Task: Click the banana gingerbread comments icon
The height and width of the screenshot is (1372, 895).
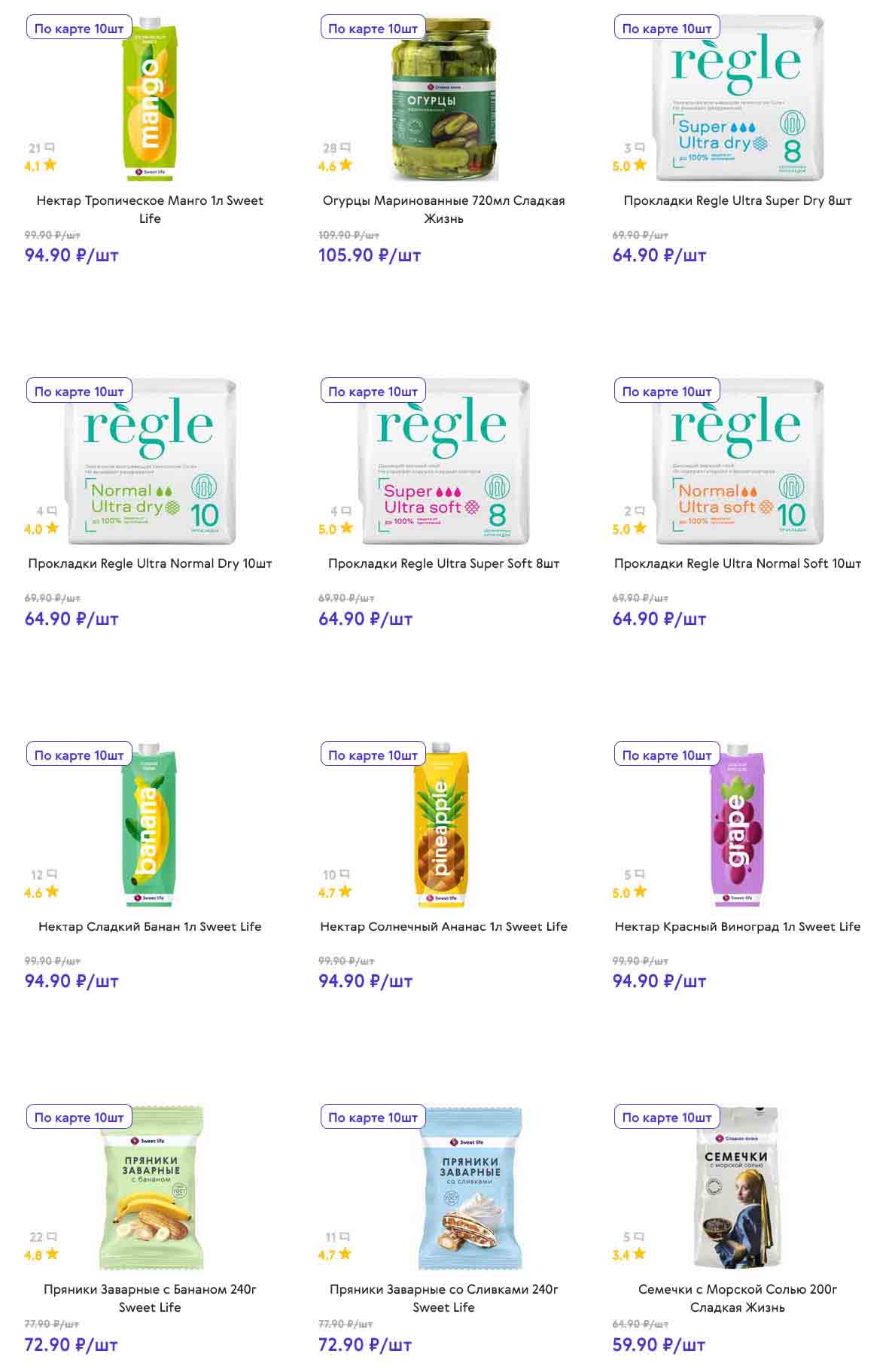Action: click(x=51, y=1236)
